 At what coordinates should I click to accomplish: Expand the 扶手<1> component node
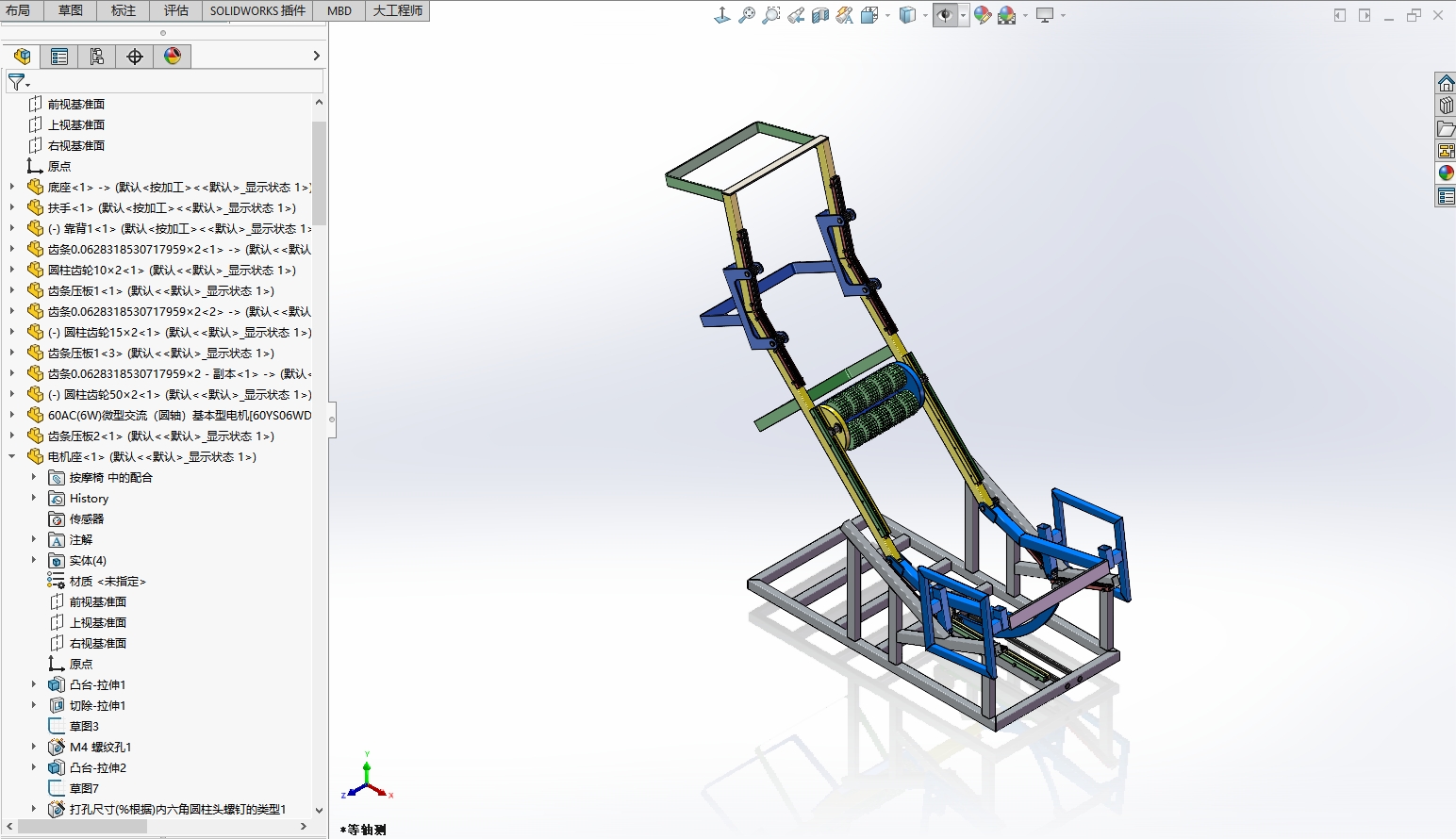[11, 207]
